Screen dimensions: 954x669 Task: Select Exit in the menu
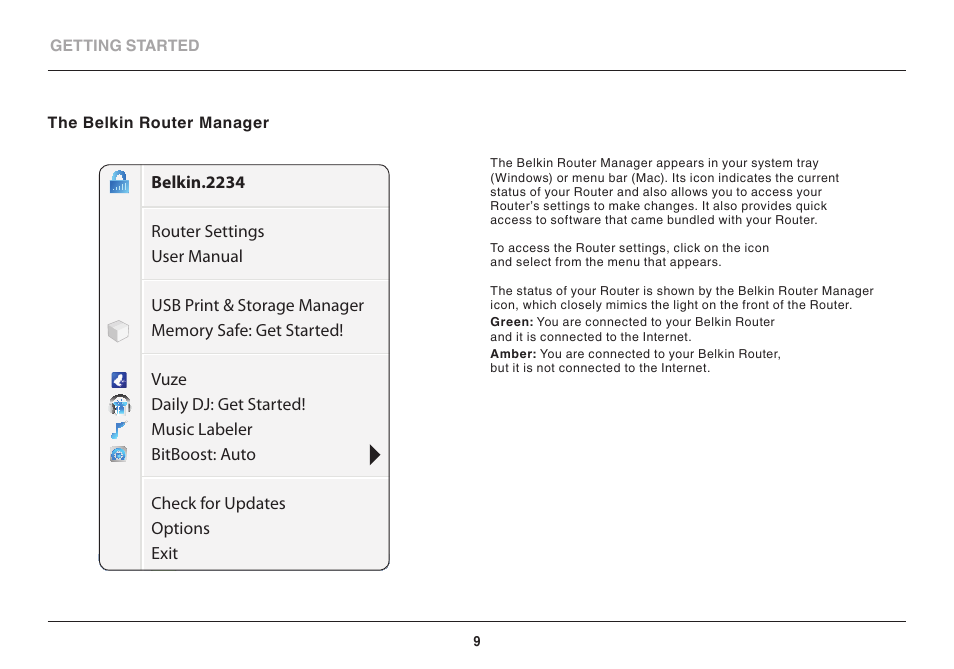tap(164, 553)
